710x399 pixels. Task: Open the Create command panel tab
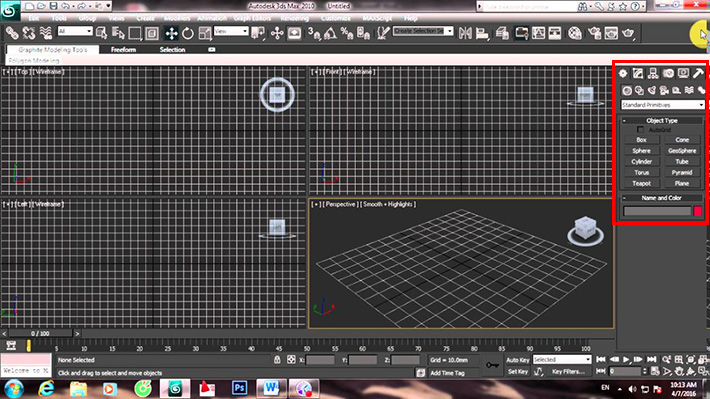pyautogui.click(x=623, y=73)
